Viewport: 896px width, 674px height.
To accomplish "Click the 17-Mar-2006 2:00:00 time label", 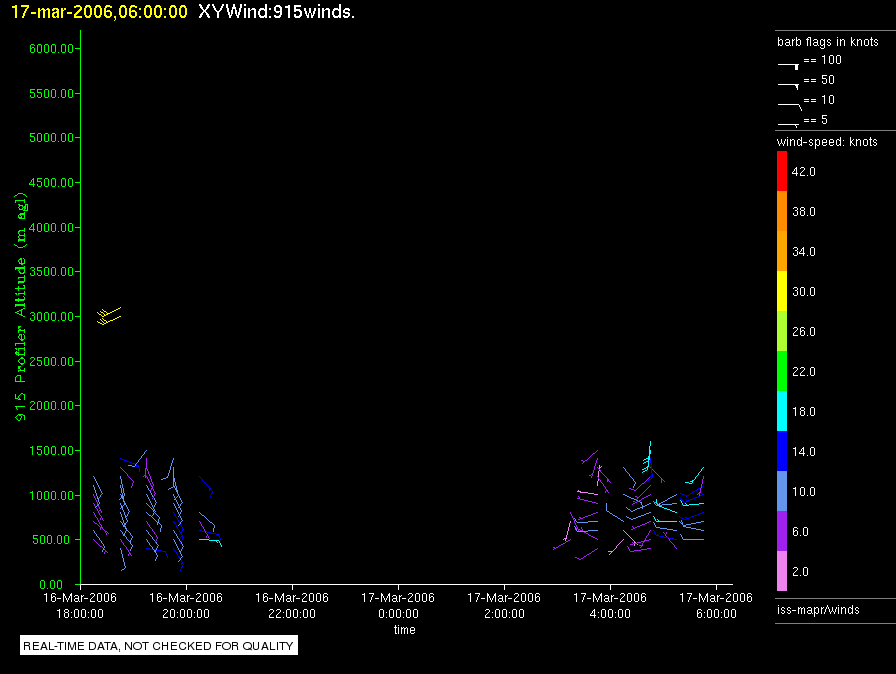I will coord(504,605).
